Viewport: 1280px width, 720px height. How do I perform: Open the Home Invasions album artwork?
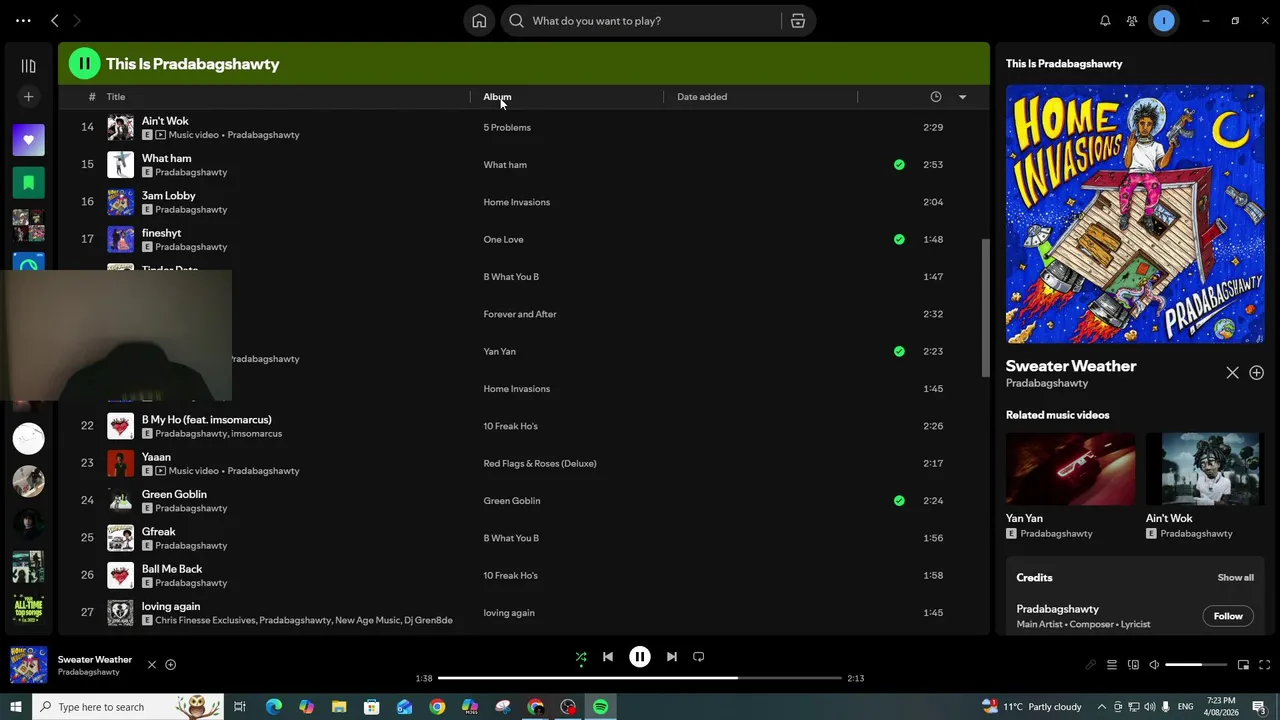(1135, 214)
